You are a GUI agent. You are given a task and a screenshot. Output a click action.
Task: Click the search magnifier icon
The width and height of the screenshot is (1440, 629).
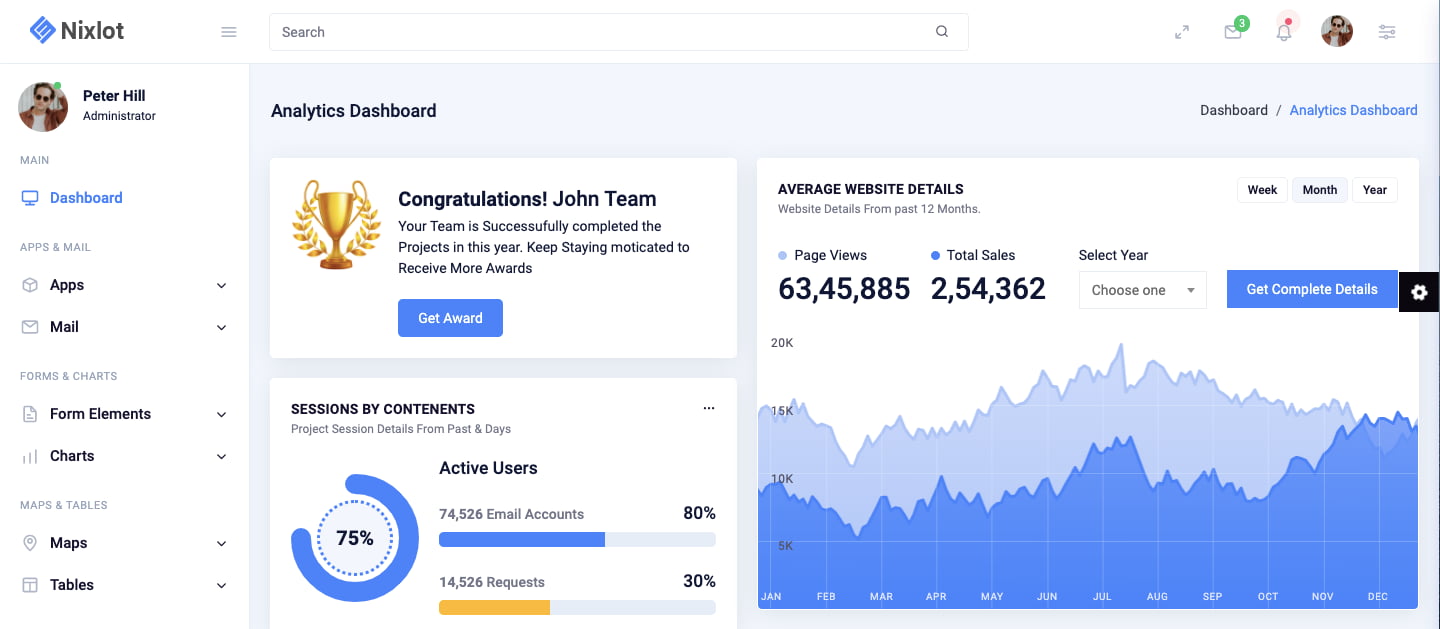941,31
